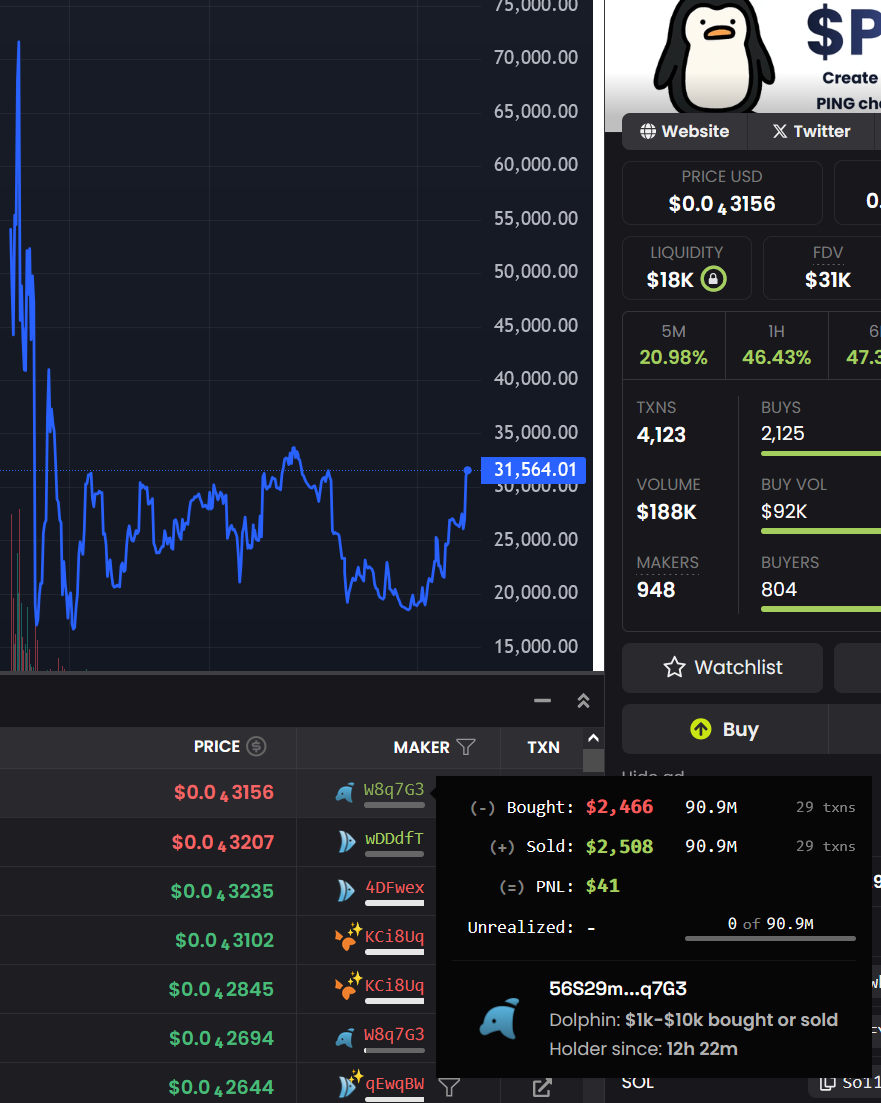Image resolution: width=881 pixels, height=1103 pixels.
Task: Add token to Watchlist
Action: 722,668
